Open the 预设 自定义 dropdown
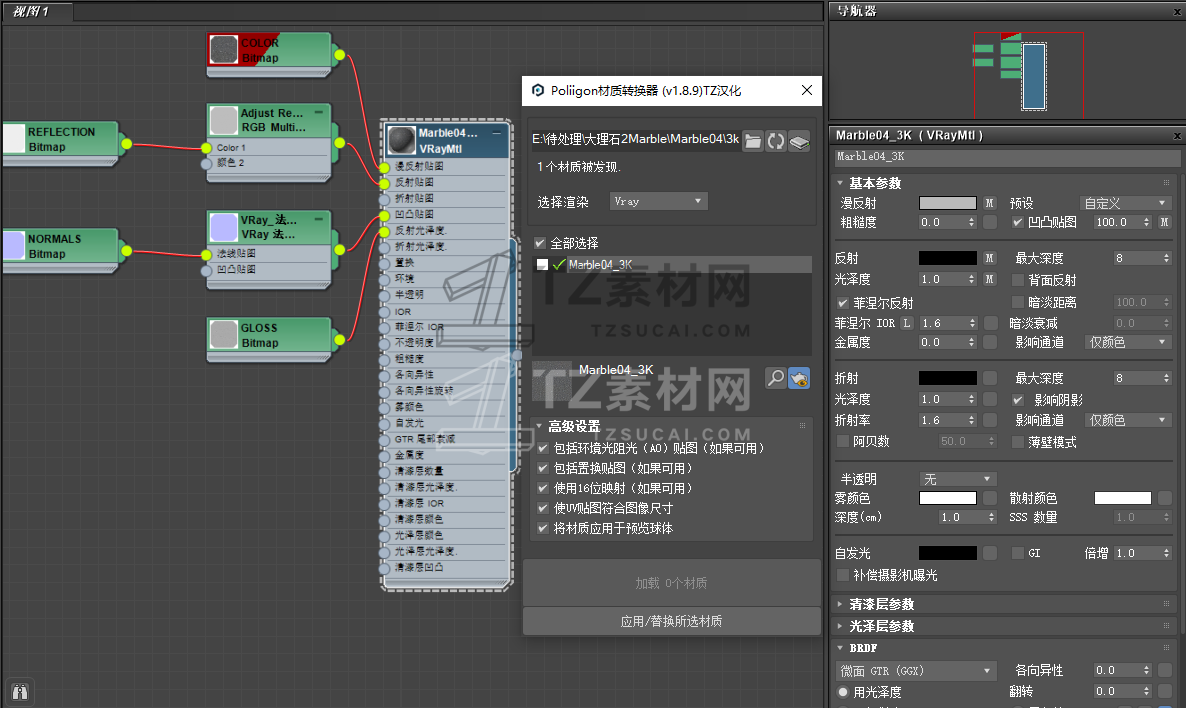1186x708 pixels. [x=1125, y=203]
